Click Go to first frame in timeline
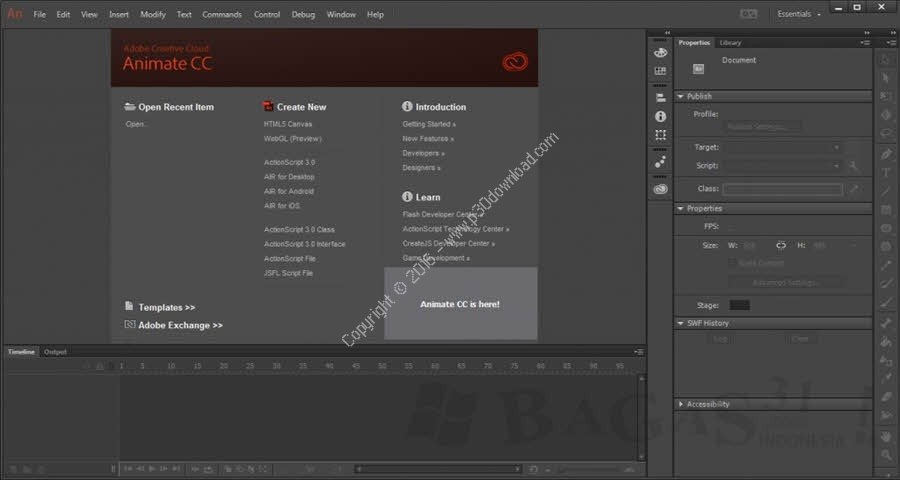Viewport: 900px width, 480px height. pyautogui.click(x=129, y=469)
